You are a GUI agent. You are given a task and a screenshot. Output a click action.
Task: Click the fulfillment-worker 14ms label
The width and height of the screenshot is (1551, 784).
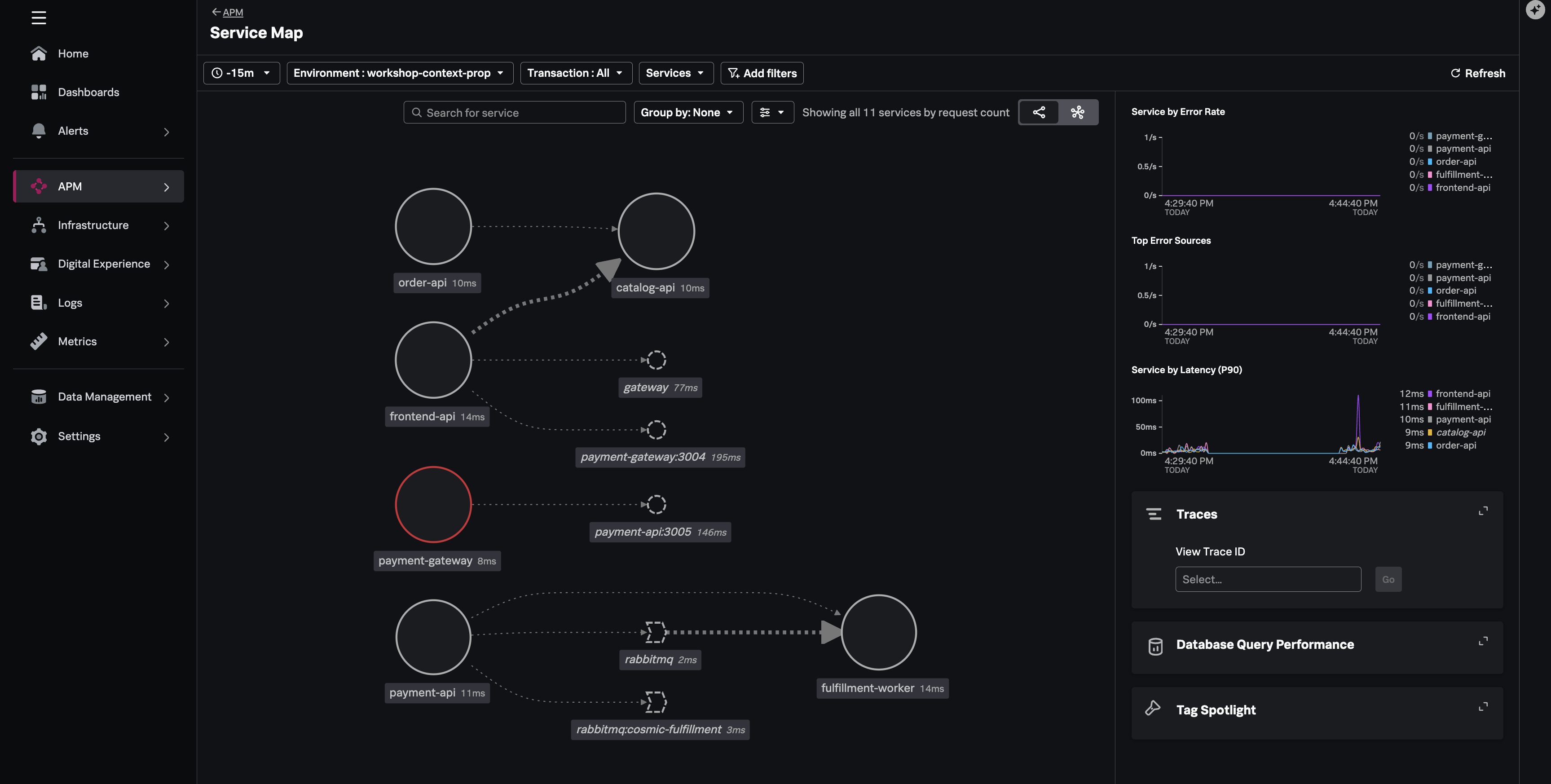point(882,688)
